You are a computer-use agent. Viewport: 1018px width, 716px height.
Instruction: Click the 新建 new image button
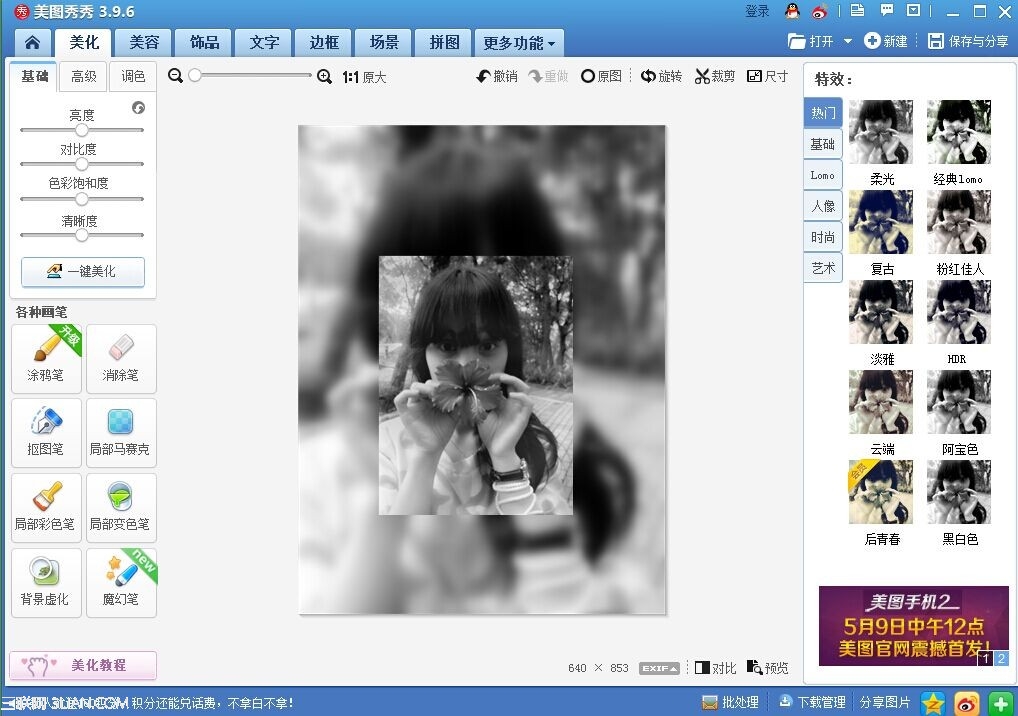pos(886,42)
